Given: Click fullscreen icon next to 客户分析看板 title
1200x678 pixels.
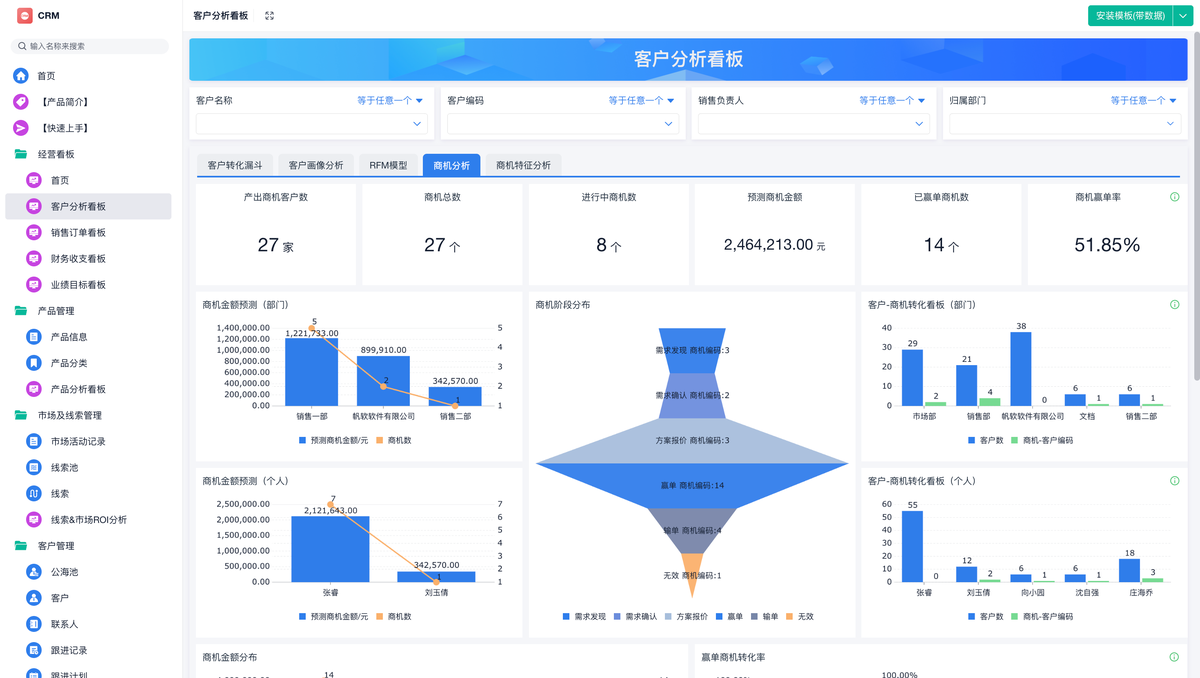Looking at the screenshot, I should 269,16.
